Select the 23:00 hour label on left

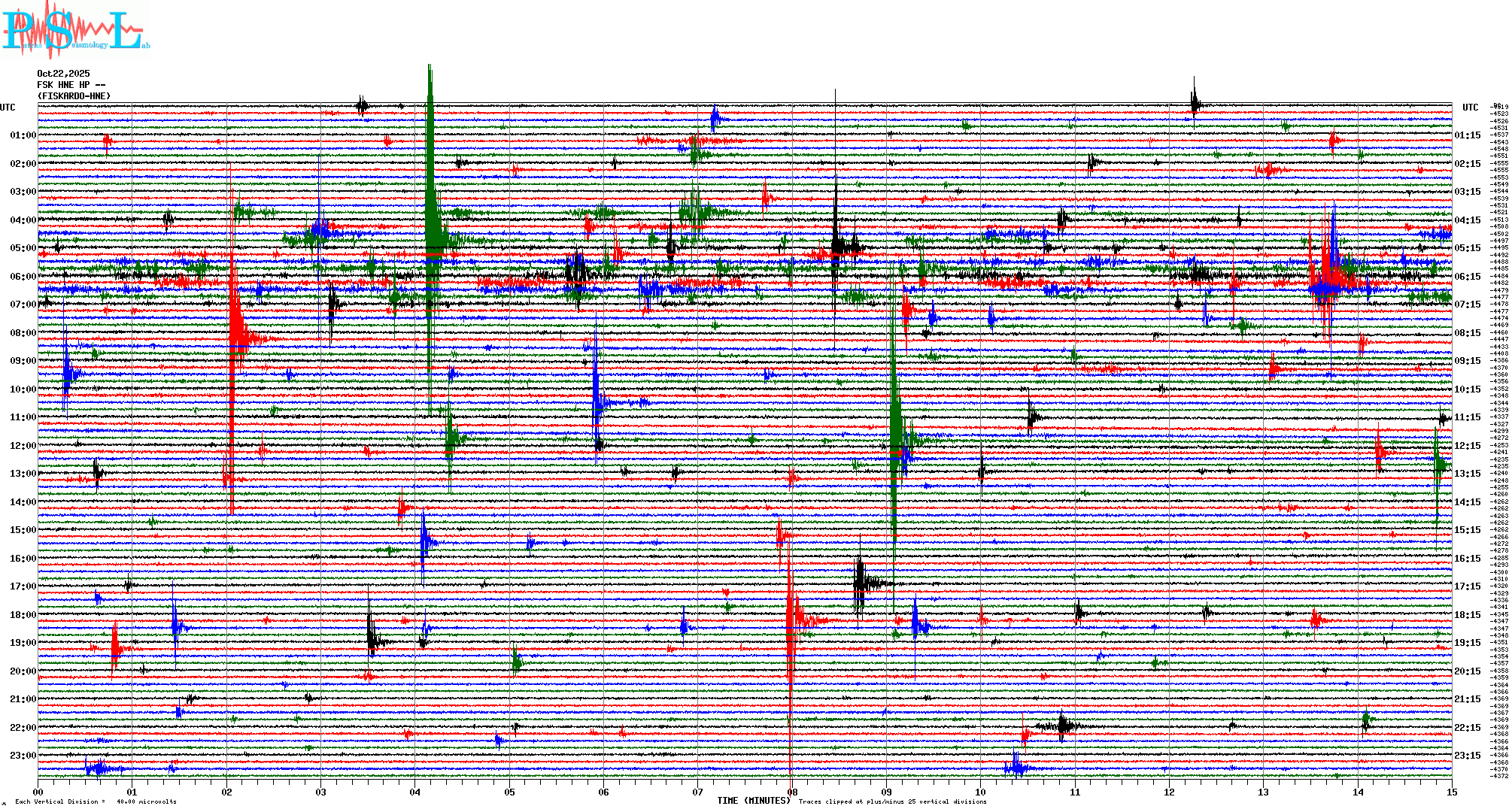click(x=23, y=756)
